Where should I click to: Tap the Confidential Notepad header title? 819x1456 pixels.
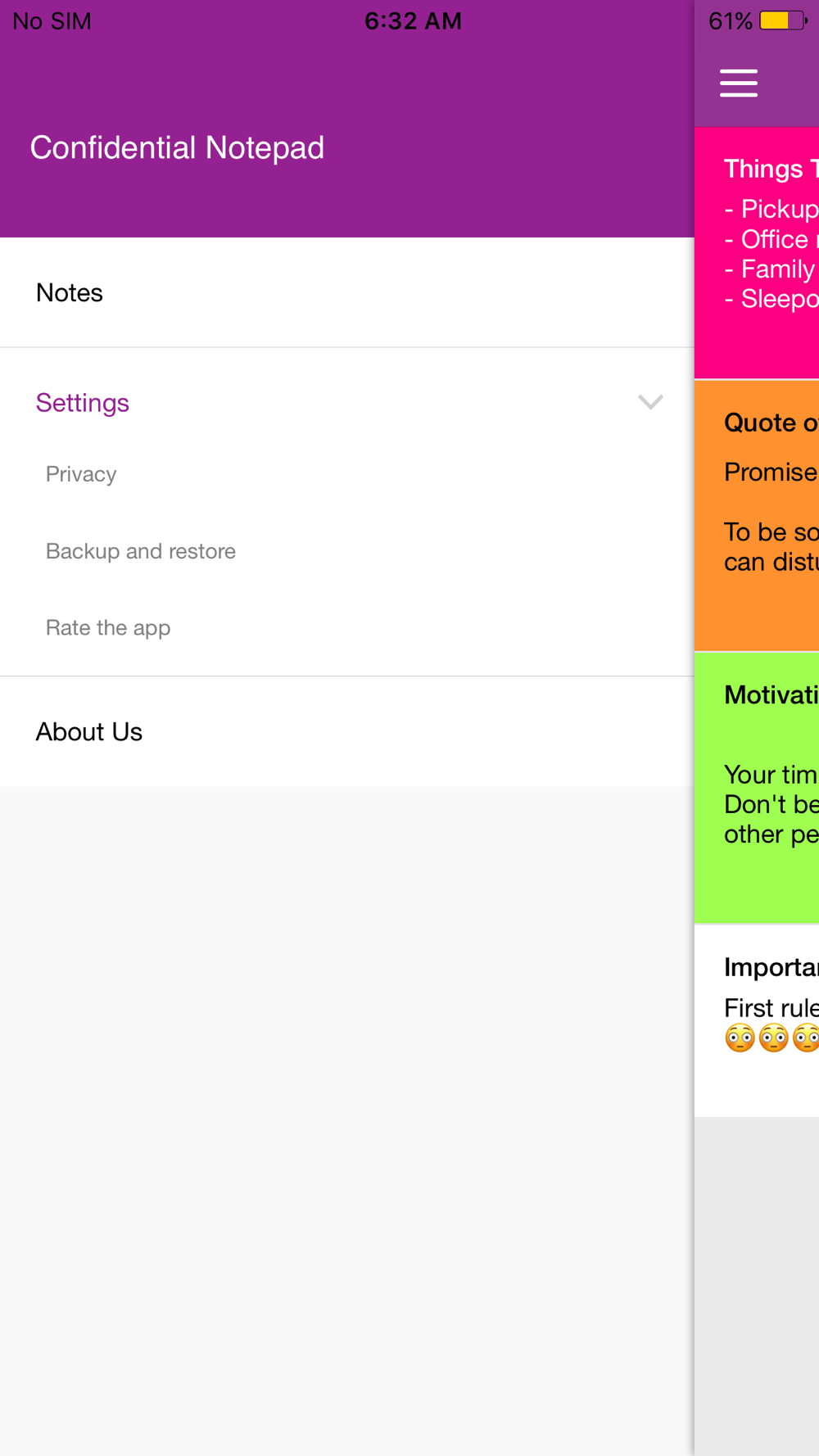click(177, 148)
